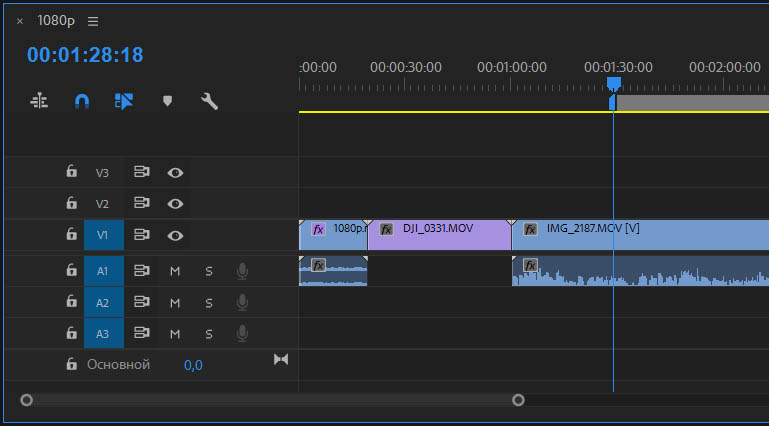Toggle lock on track A2
The image size is (769, 426).
tap(72, 301)
